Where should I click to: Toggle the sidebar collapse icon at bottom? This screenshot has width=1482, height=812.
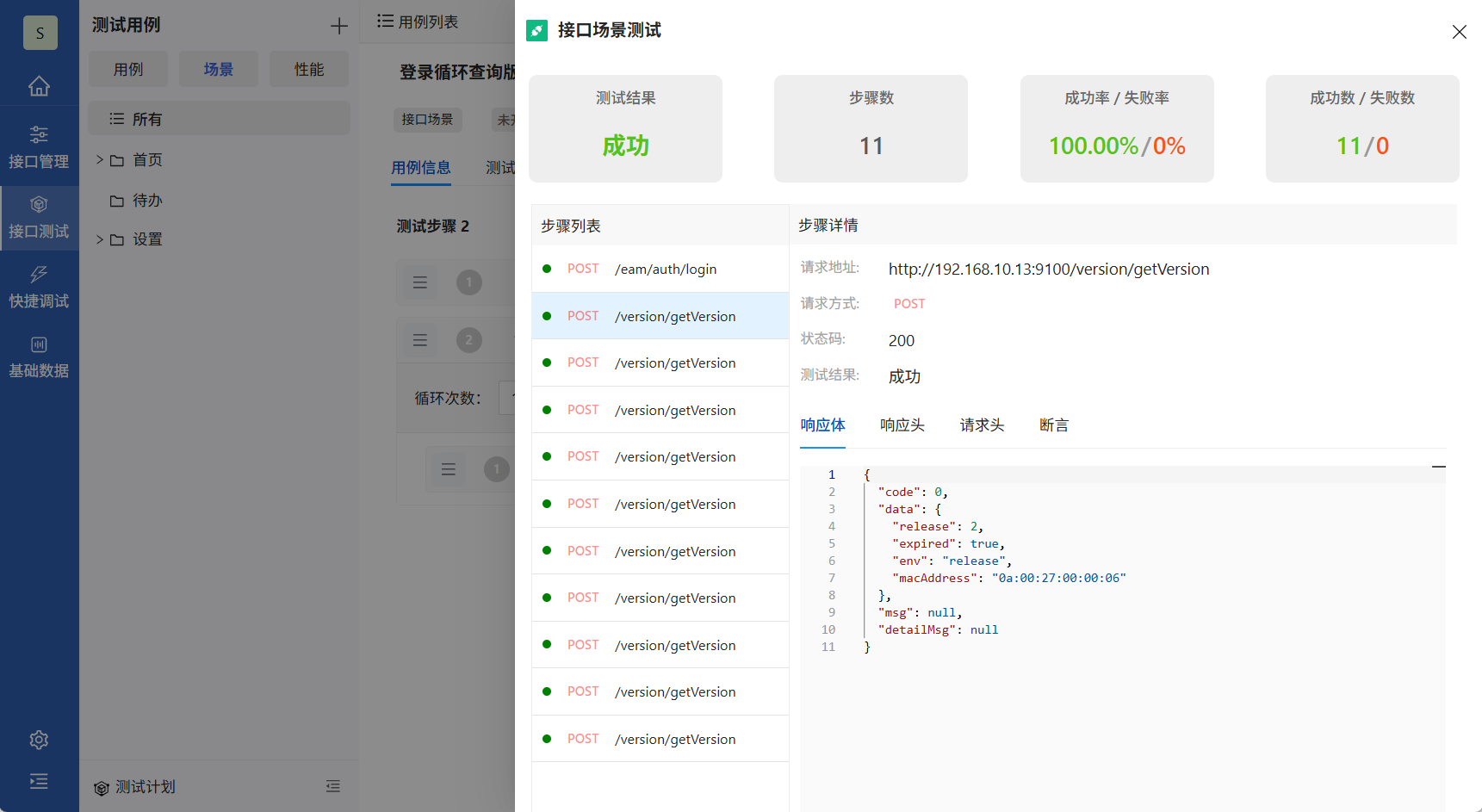(x=39, y=781)
